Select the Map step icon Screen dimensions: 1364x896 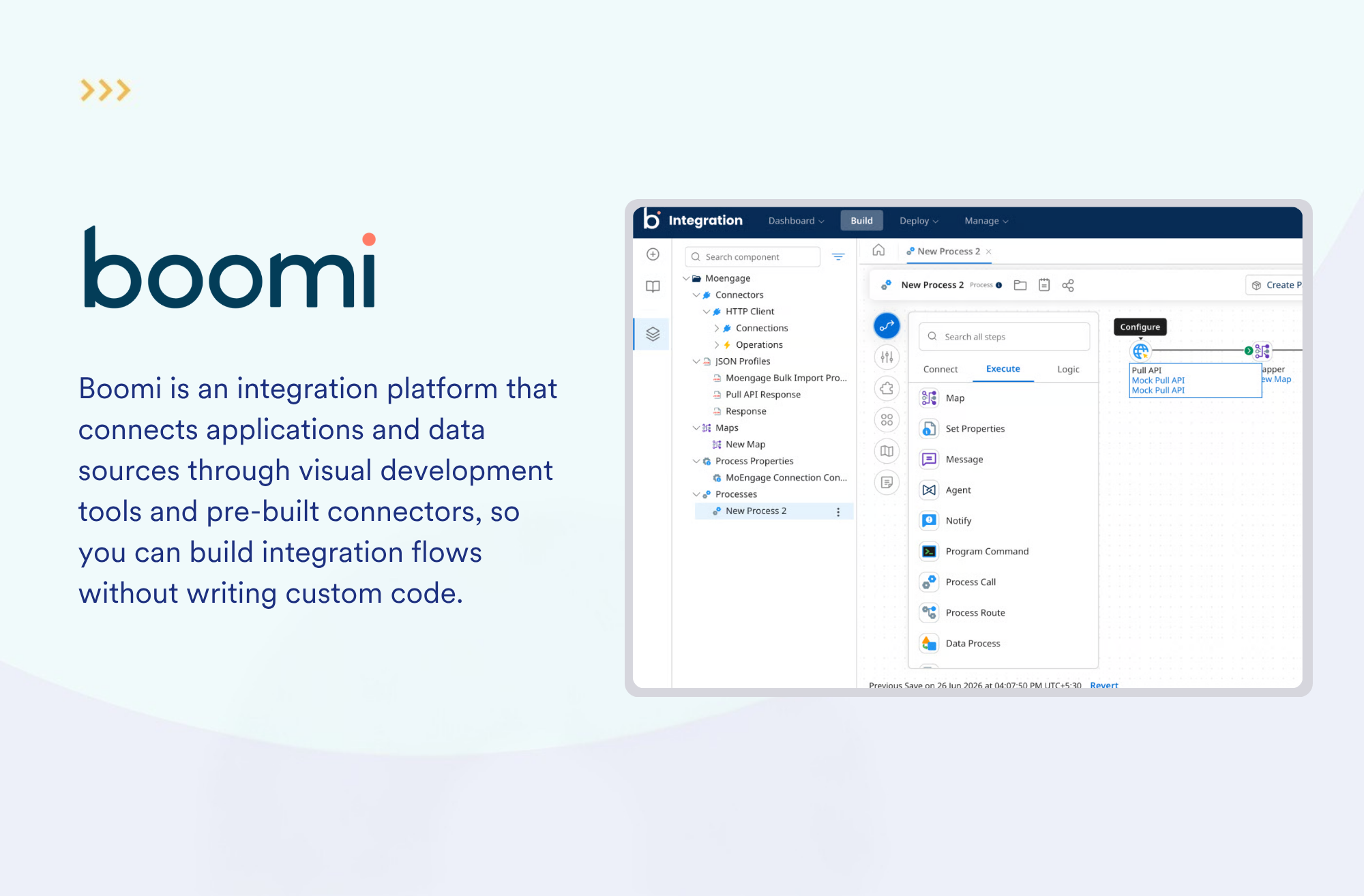[929, 398]
